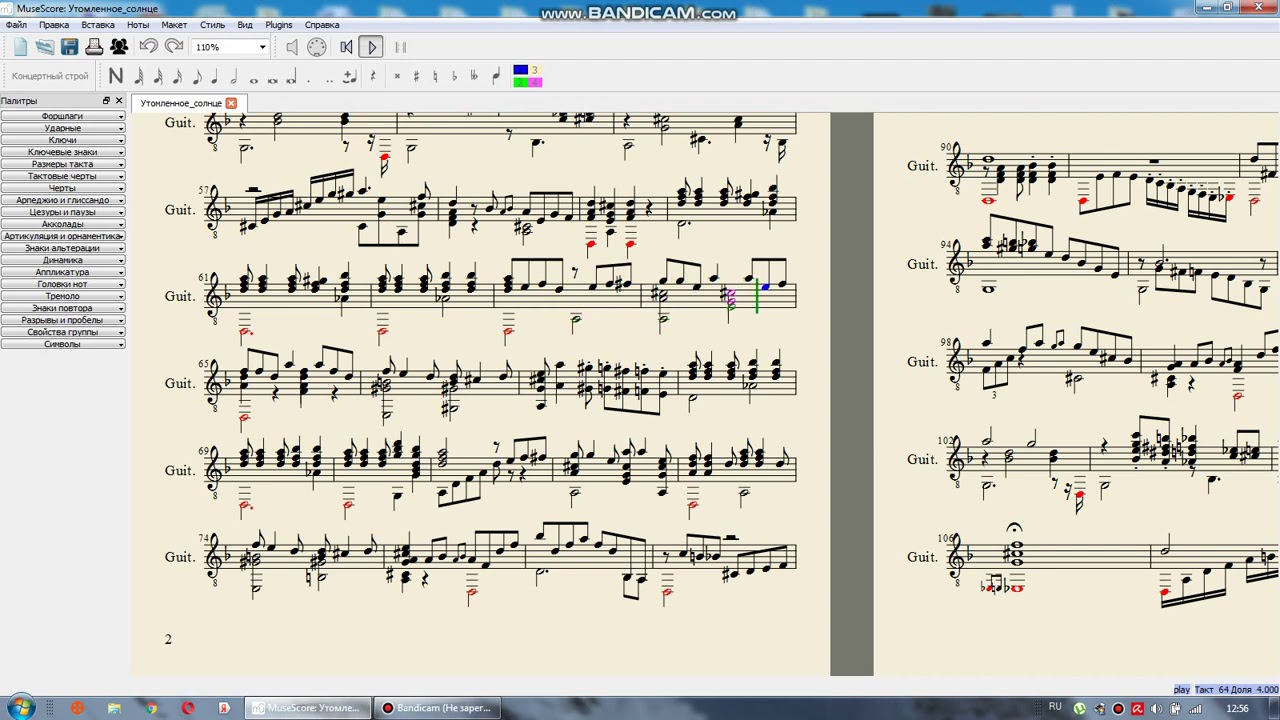
Task: Select voice 4 magenta swatch
Action: tap(535, 82)
